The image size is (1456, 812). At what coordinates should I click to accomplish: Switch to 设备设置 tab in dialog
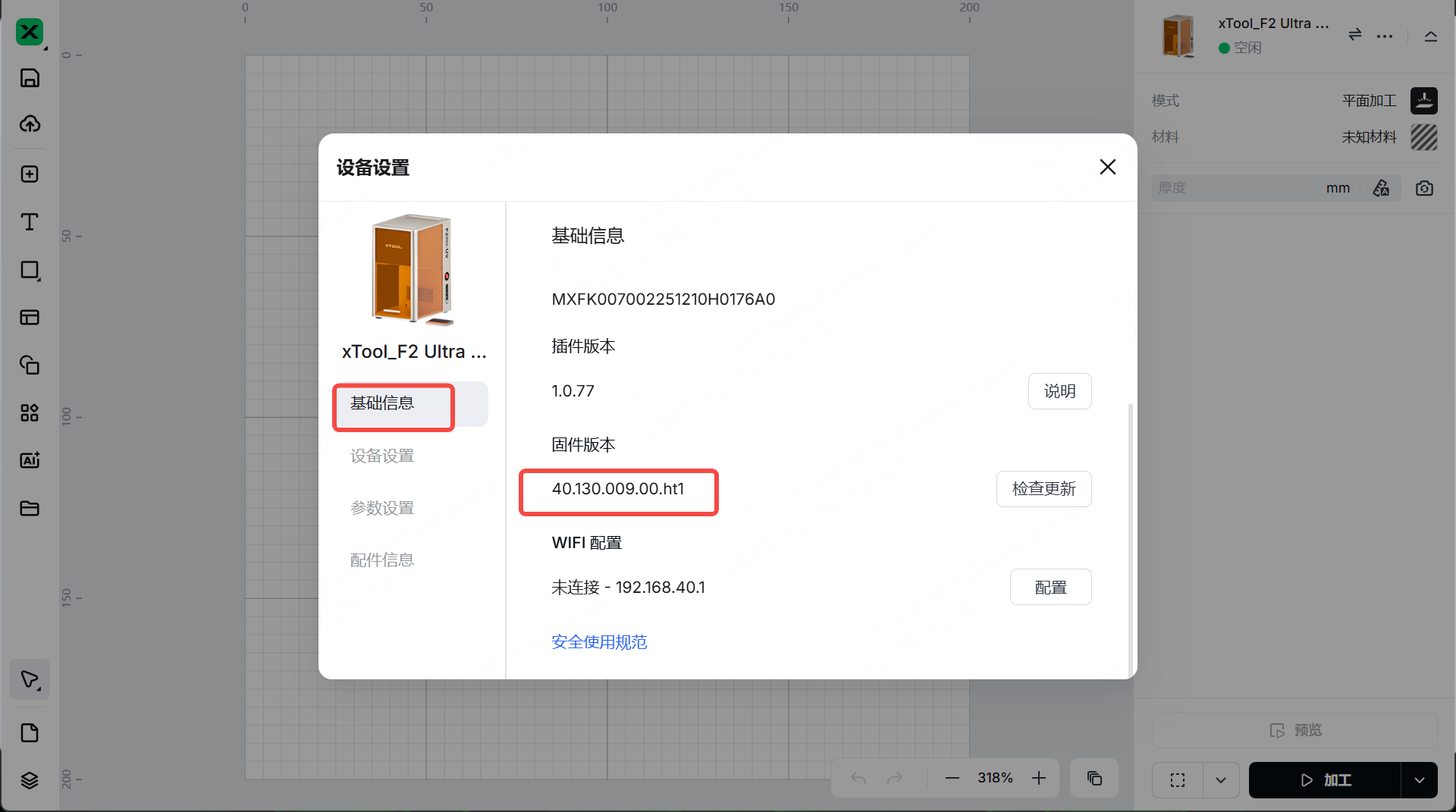point(382,456)
